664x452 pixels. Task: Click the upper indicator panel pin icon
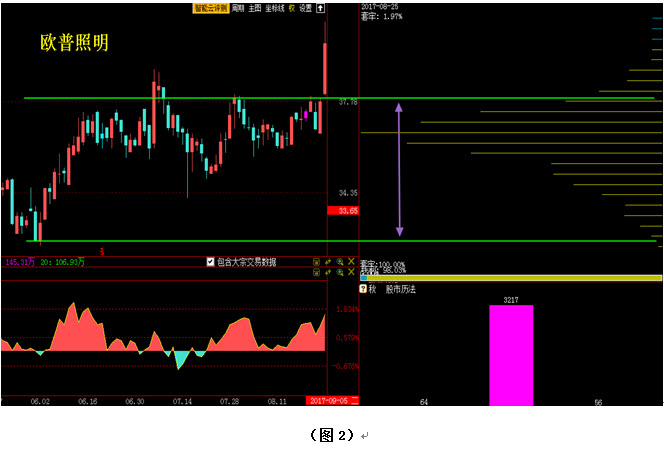[328, 262]
